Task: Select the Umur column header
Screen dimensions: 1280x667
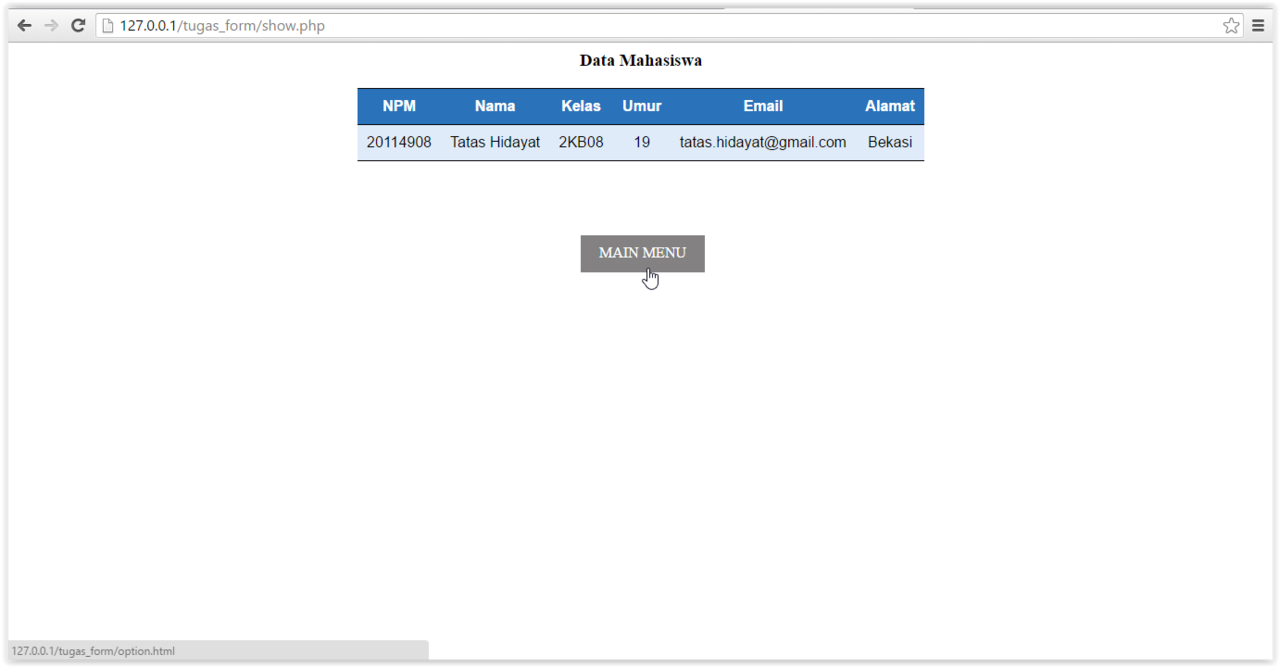Action: (x=642, y=106)
